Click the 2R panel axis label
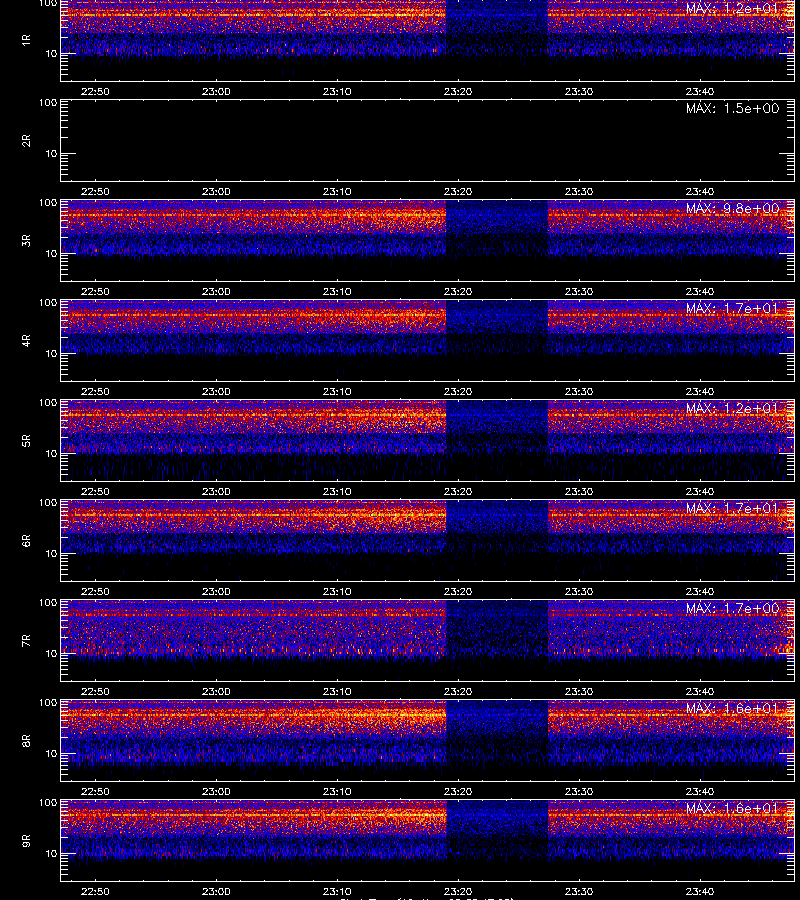Viewport: 800px width, 900px height. (x=26, y=141)
